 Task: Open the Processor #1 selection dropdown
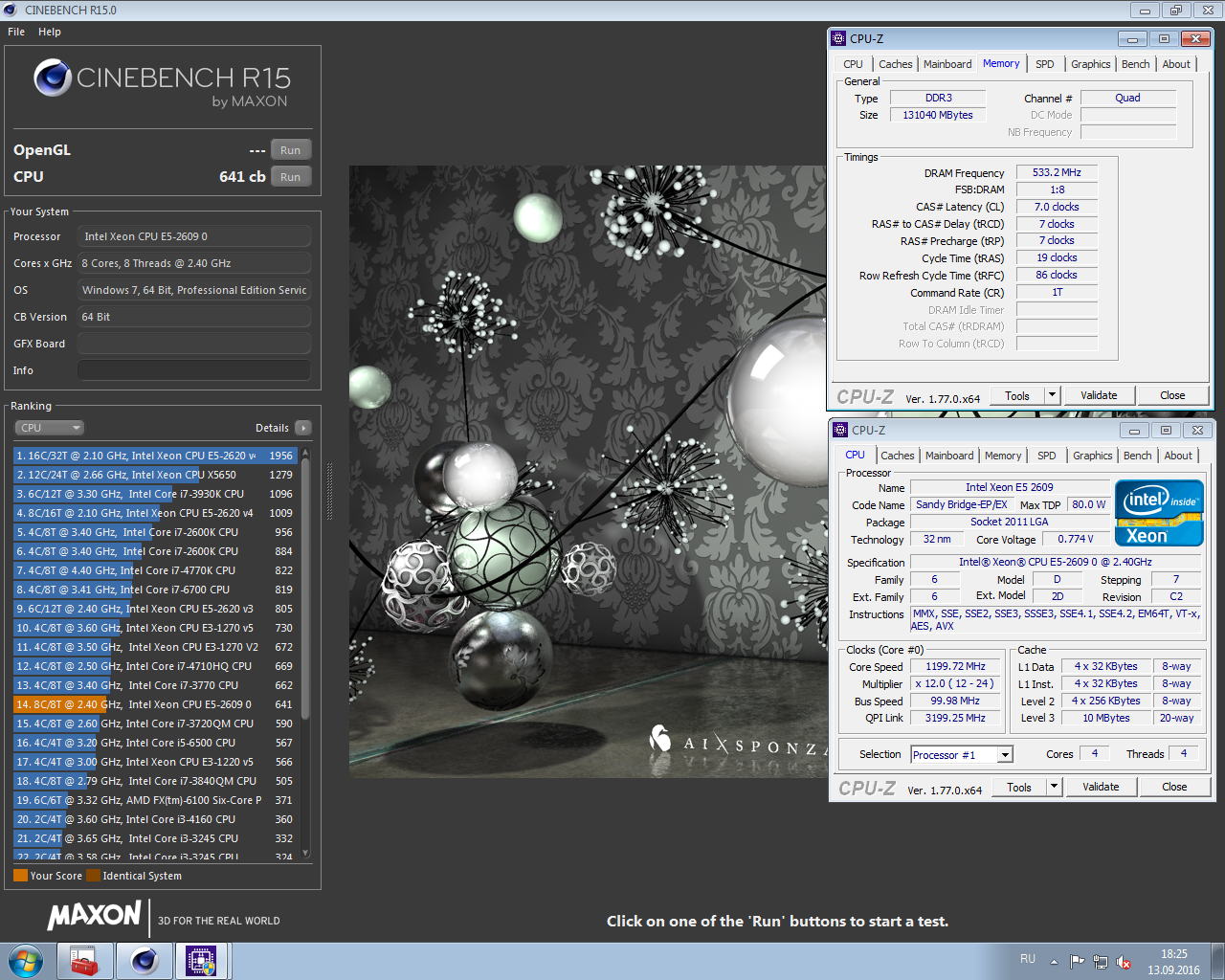962,755
